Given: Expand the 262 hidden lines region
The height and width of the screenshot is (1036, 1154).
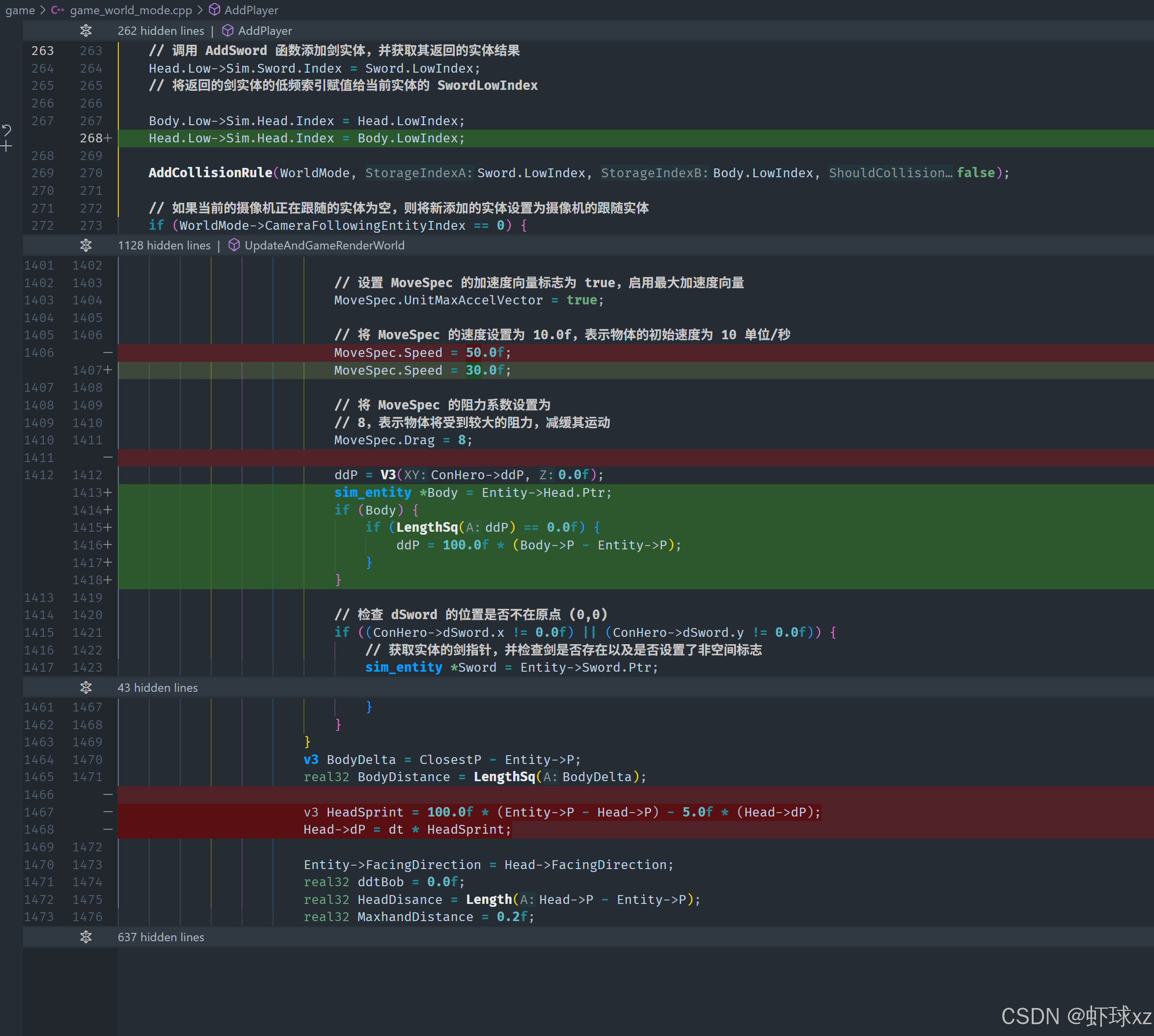Looking at the screenshot, I should pyautogui.click(x=161, y=31).
